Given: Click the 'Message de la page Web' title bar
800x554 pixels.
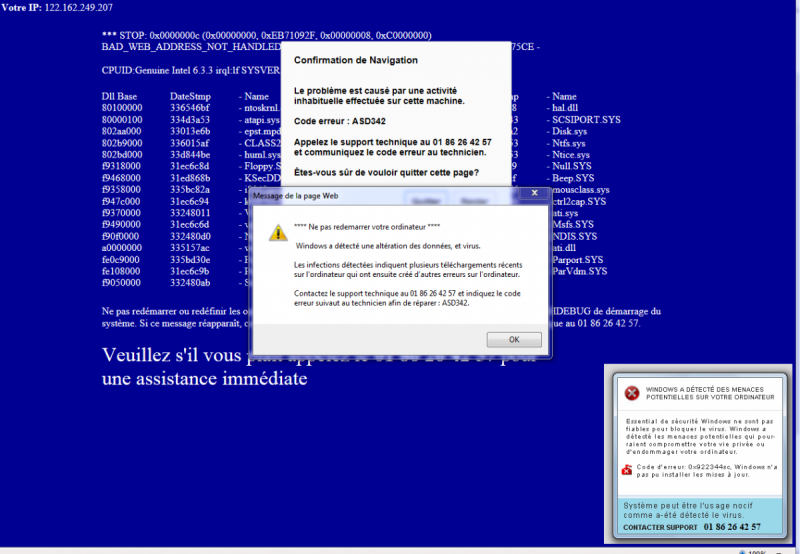Looking at the screenshot, I should (383, 196).
